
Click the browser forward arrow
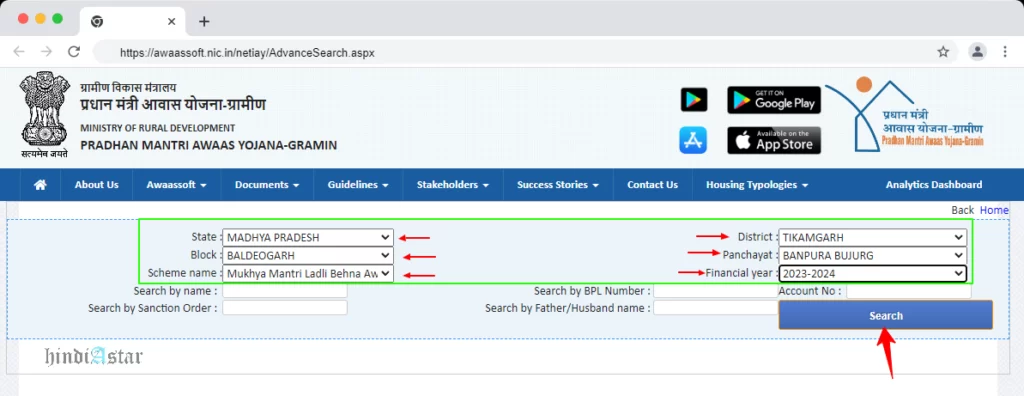[46, 52]
